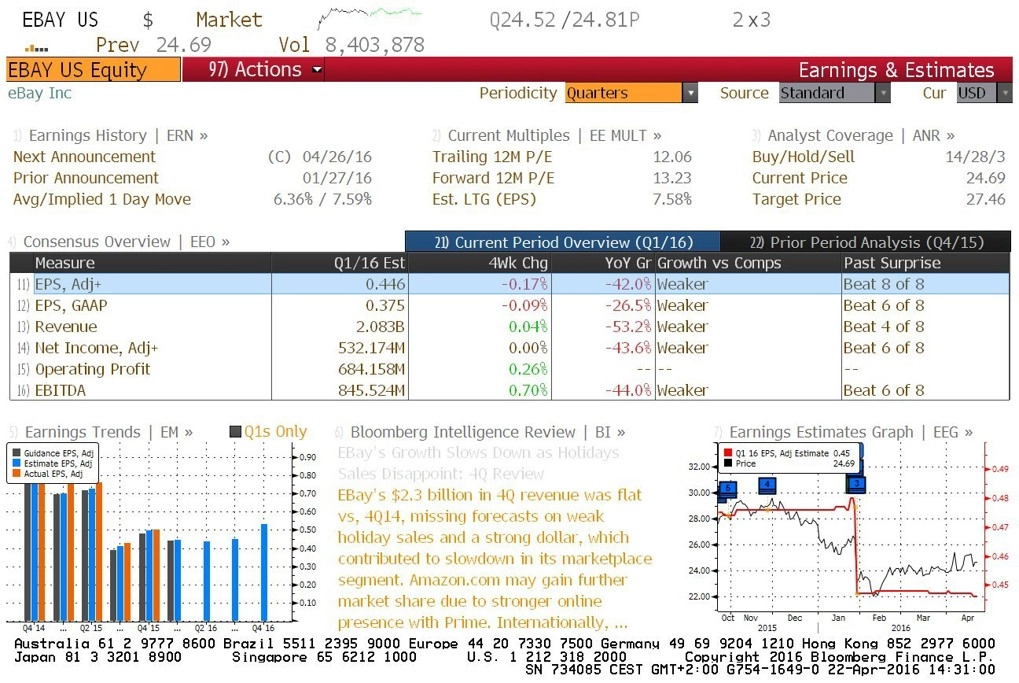Click the EBAY US Equity security field
Viewport: 1019px width, 683px height.
click(x=94, y=70)
